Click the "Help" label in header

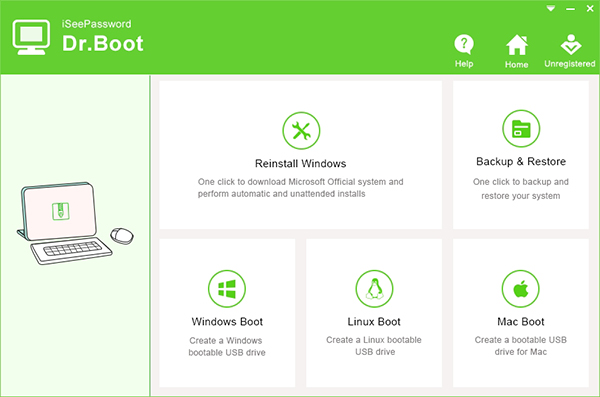(x=464, y=64)
